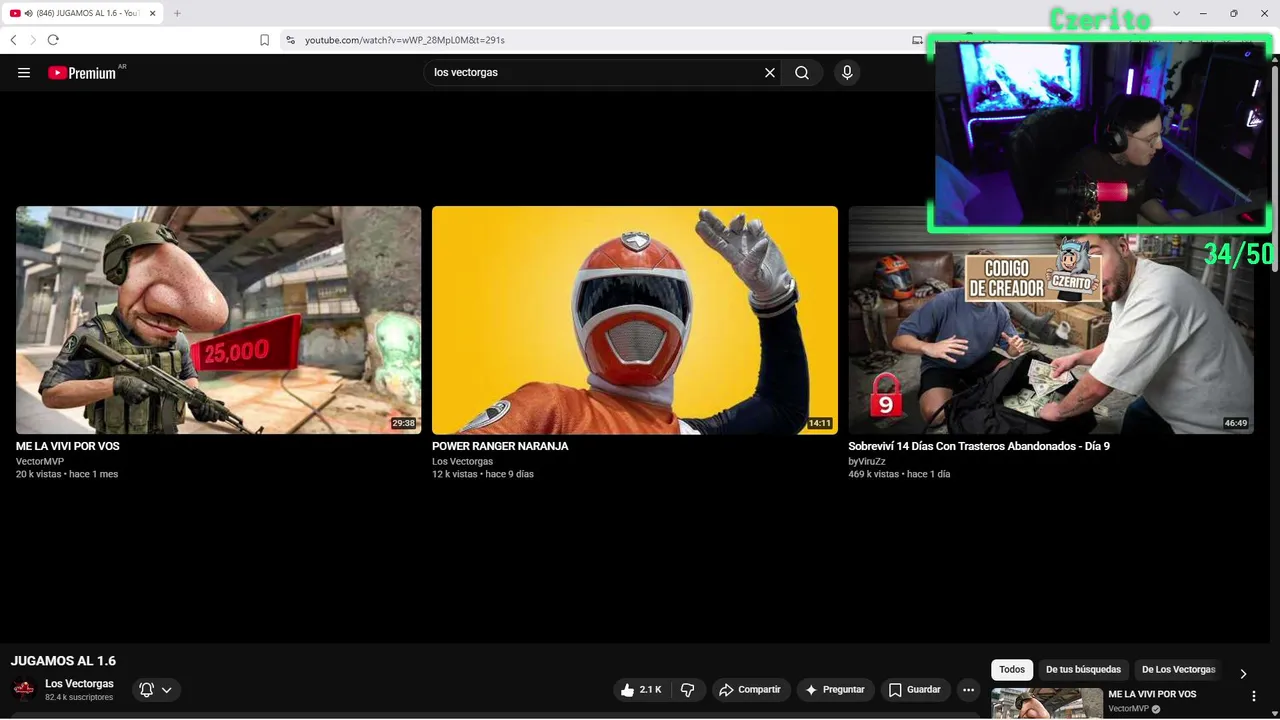Click the 82.4 k suscriptores text
The height and width of the screenshot is (720, 1280).
pos(79,697)
